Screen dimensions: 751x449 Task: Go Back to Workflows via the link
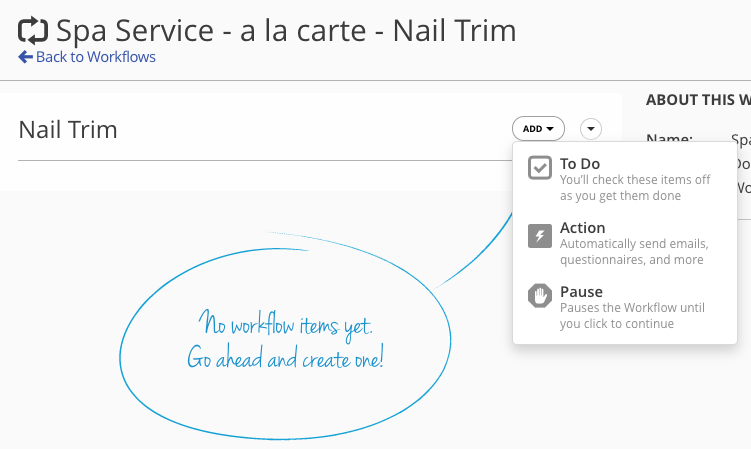click(95, 57)
